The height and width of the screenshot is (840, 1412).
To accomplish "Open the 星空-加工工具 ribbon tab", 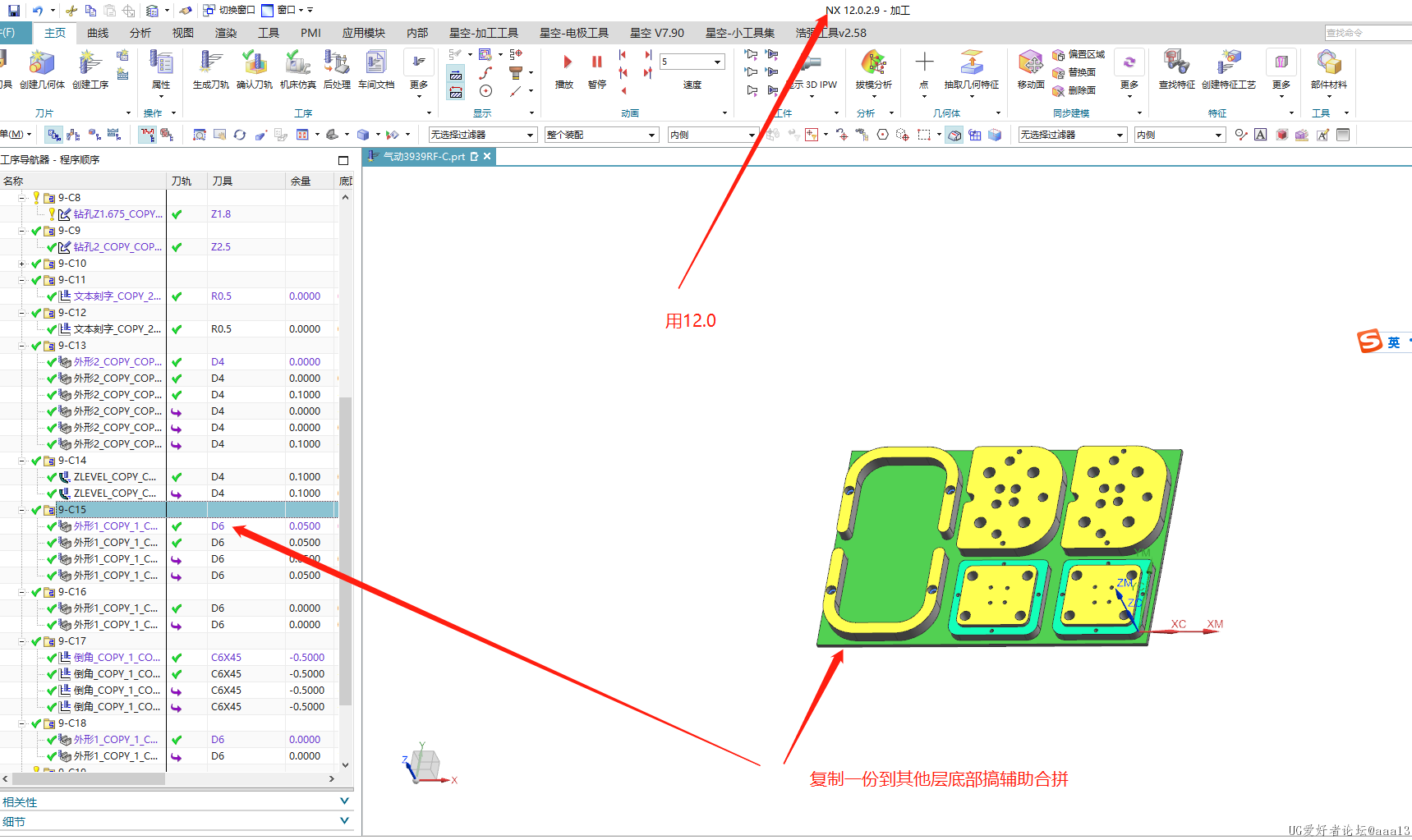I will coord(484,33).
